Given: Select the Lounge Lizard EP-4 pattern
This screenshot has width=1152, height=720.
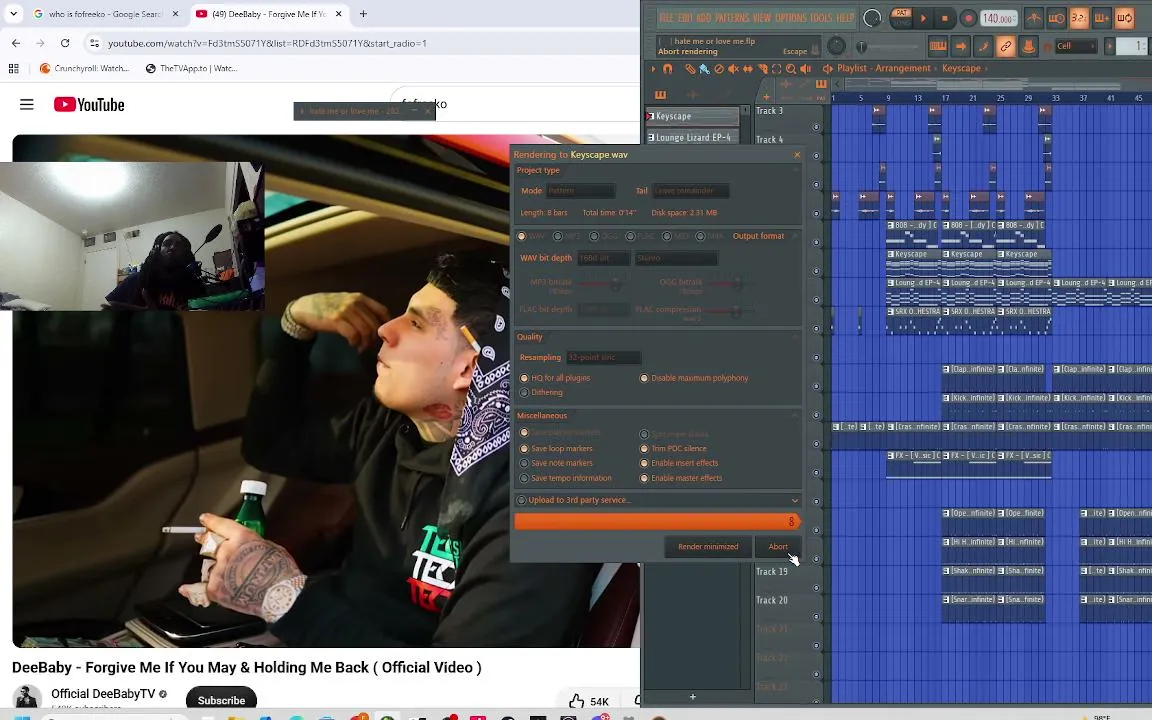Looking at the screenshot, I should (692, 137).
